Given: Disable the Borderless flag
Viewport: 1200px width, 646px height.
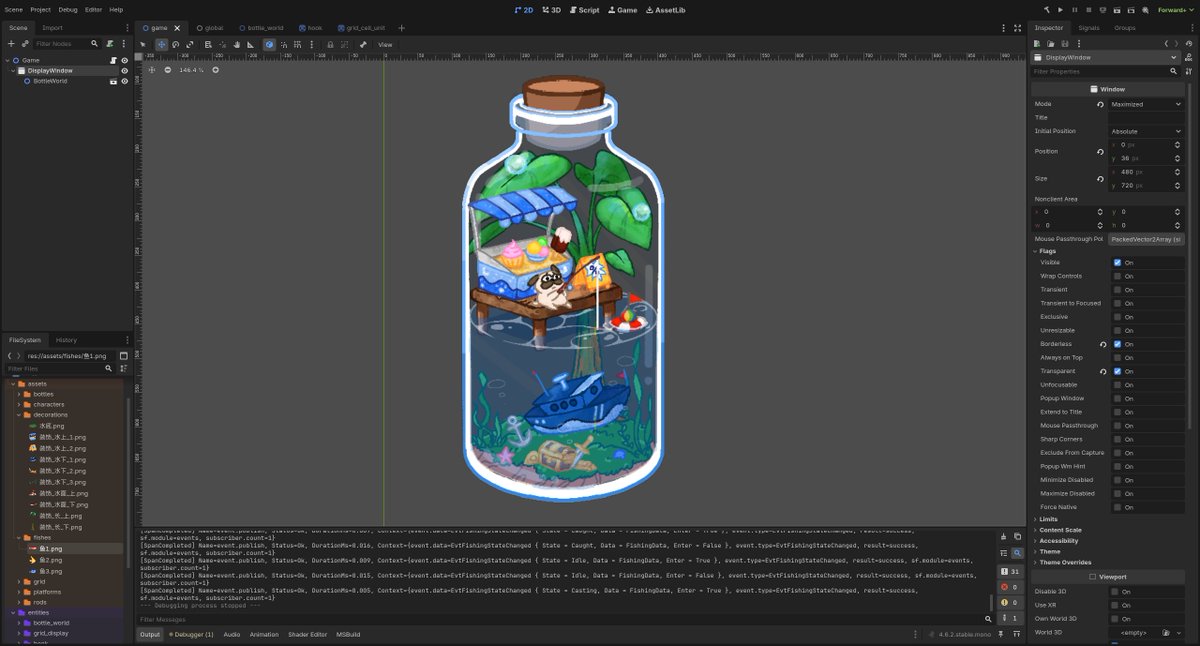Looking at the screenshot, I should coord(1118,344).
